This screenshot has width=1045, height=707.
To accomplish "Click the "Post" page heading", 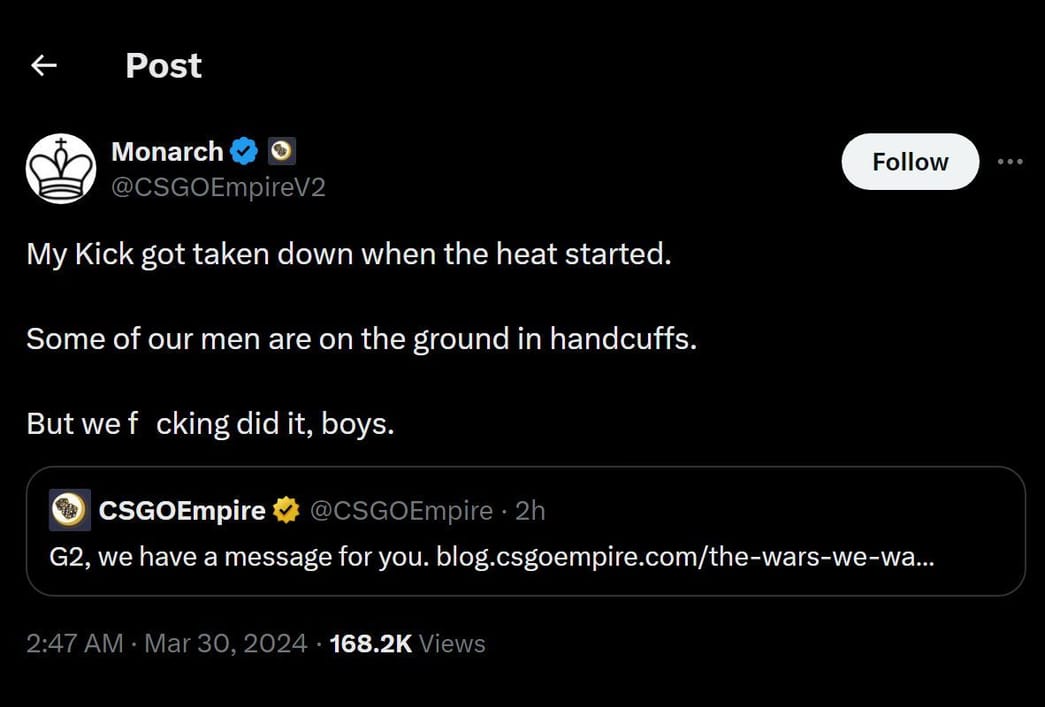I will [163, 66].
